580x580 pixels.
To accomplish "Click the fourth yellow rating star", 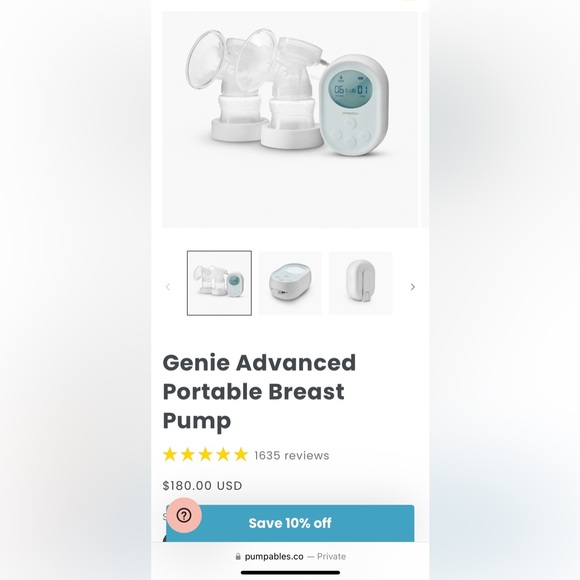I will pyautogui.click(x=223, y=455).
